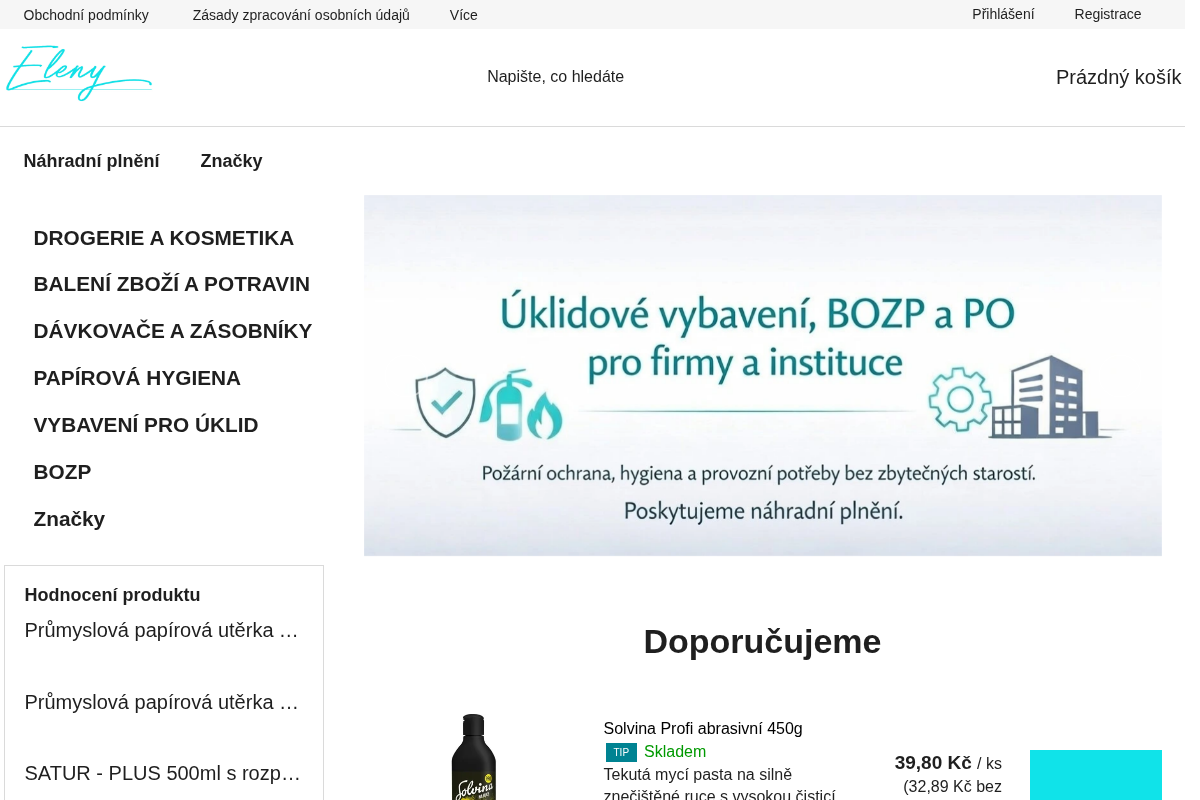Focus the search field 'Napište, co hledáte'

(555, 77)
